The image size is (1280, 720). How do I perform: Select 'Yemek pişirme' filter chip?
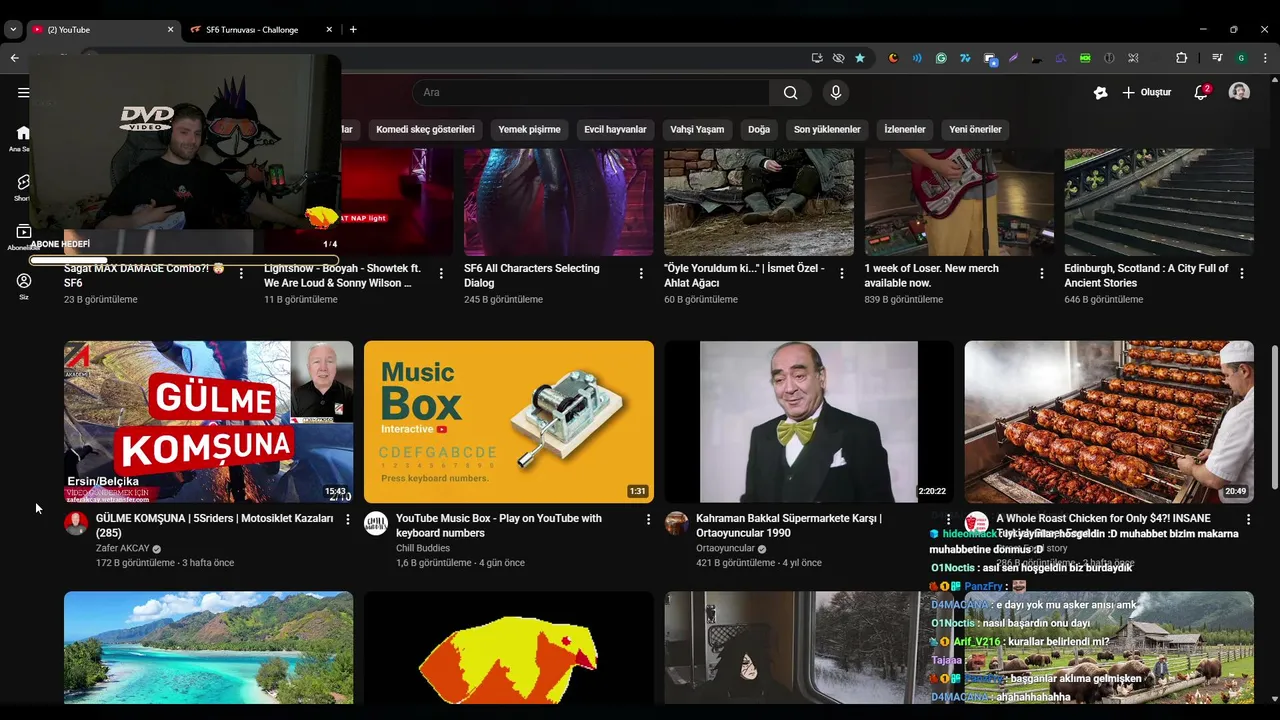(530, 129)
